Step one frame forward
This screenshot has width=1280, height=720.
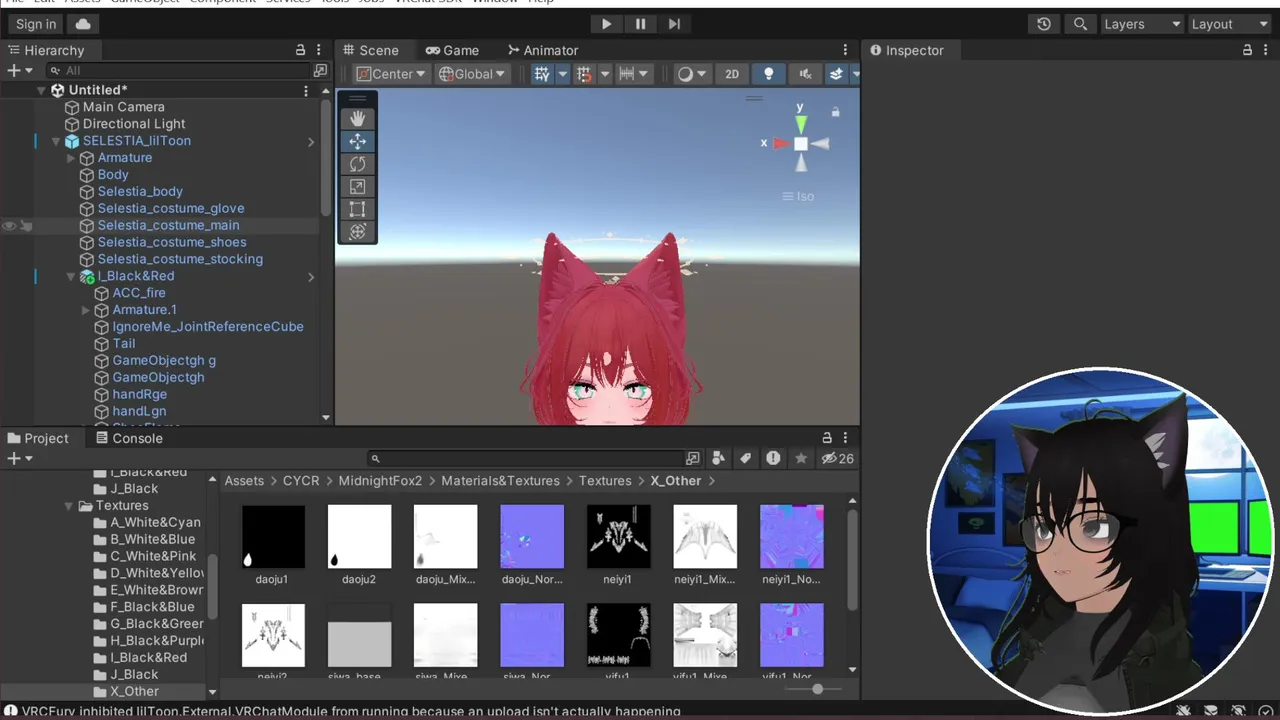tap(674, 24)
